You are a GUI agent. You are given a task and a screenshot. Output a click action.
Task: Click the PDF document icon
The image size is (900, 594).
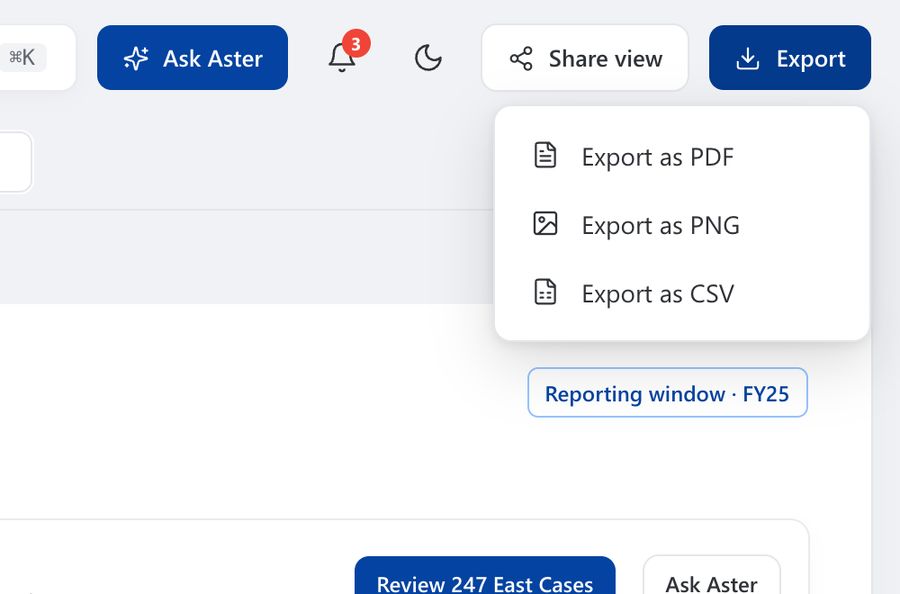point(545,155)
